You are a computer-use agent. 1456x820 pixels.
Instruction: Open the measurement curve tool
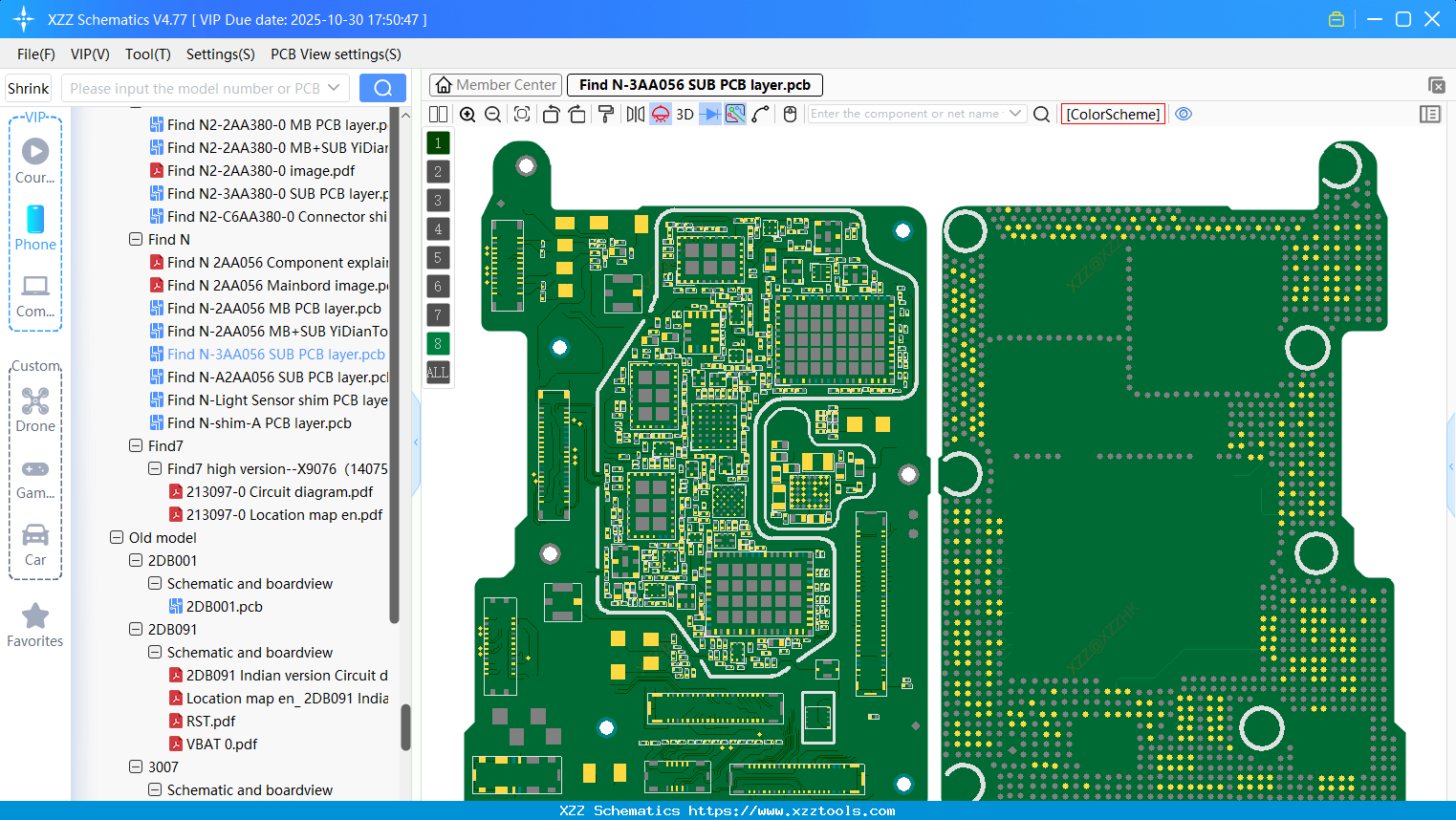point(761,114)
